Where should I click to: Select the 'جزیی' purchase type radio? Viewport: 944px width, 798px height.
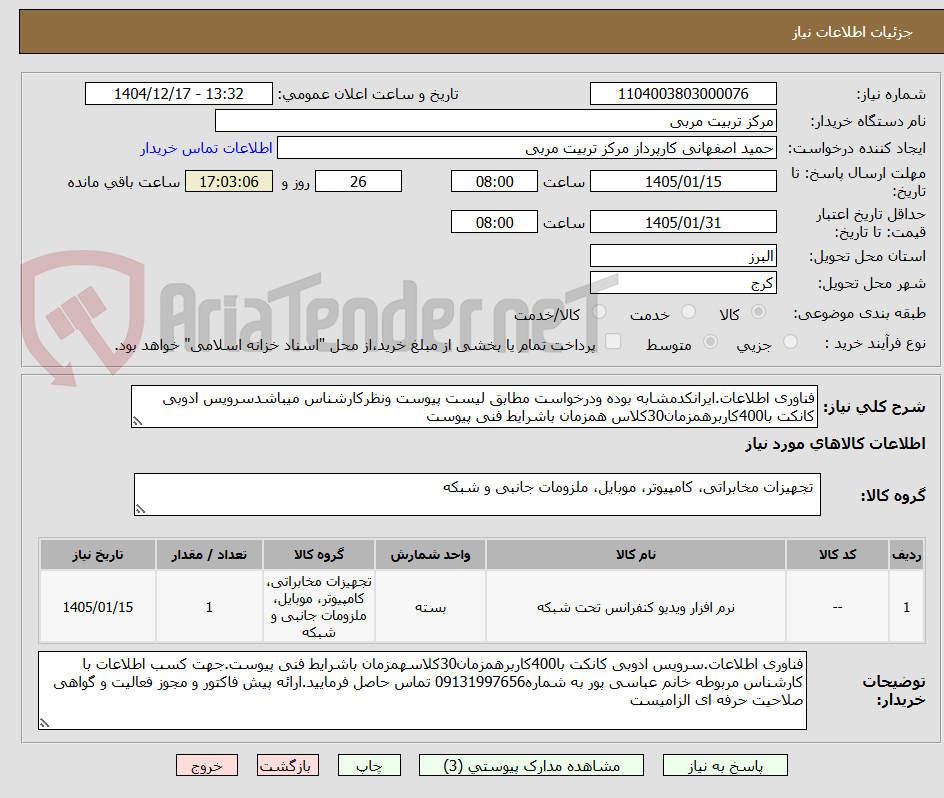[790, 342]
